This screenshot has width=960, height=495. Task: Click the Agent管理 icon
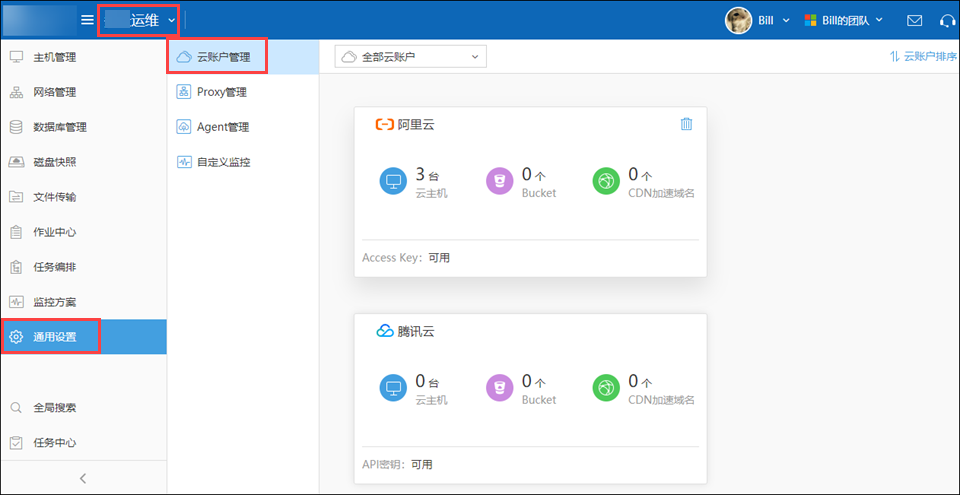pos(184,127)
